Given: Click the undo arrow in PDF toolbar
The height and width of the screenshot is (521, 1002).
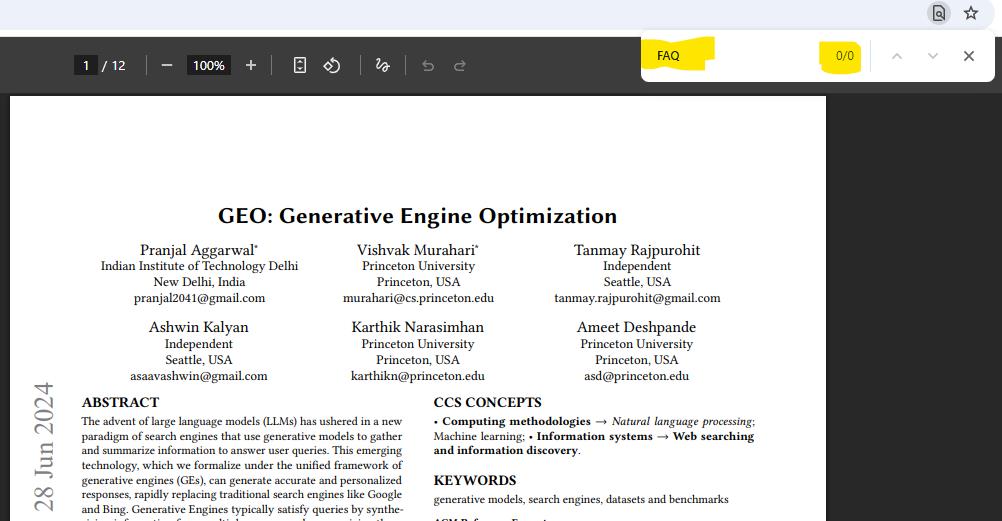Looking at the screenshot, I should (x=428, y=66).
